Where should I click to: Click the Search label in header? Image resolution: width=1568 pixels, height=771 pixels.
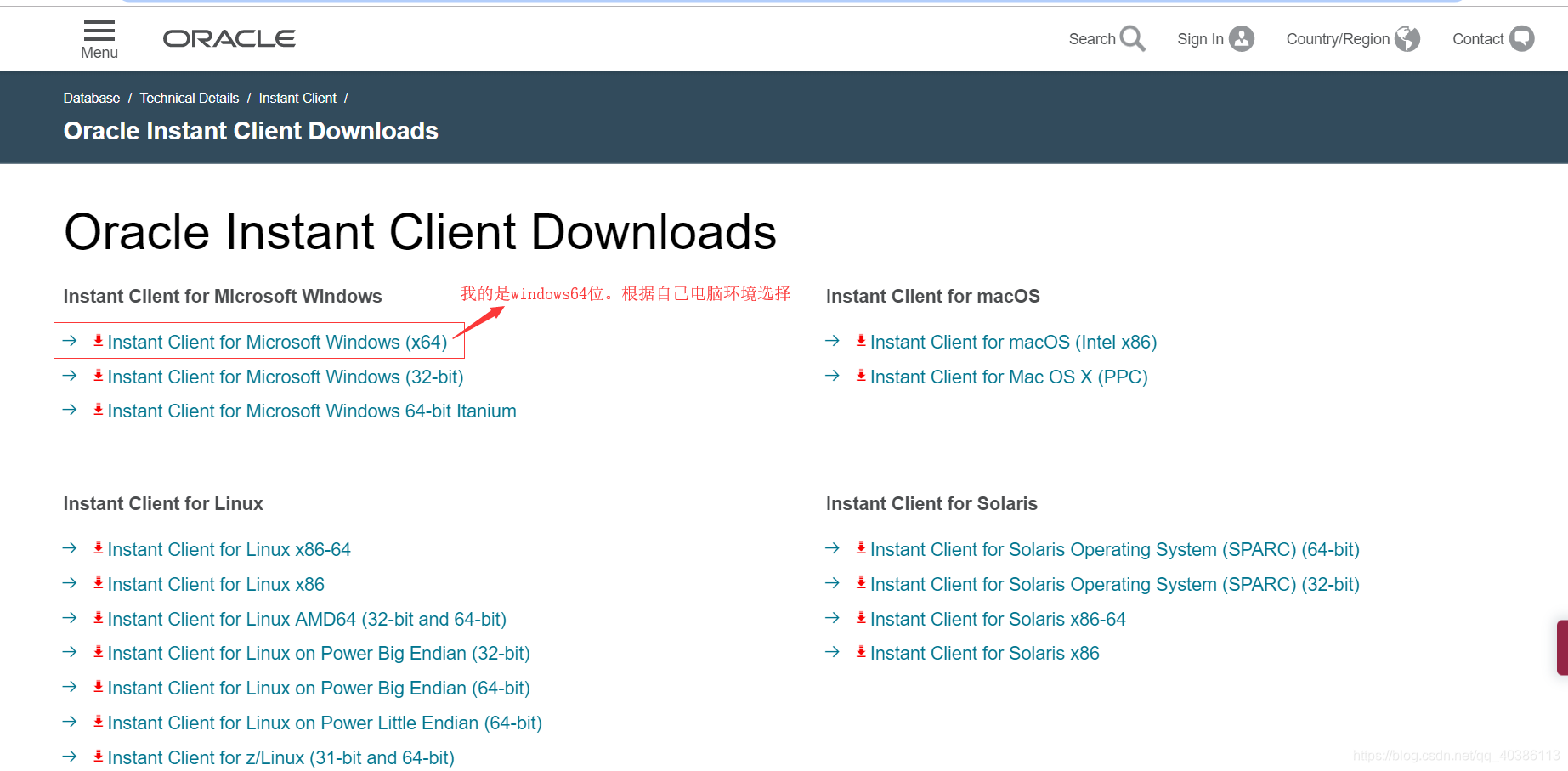pos(1092,39)
